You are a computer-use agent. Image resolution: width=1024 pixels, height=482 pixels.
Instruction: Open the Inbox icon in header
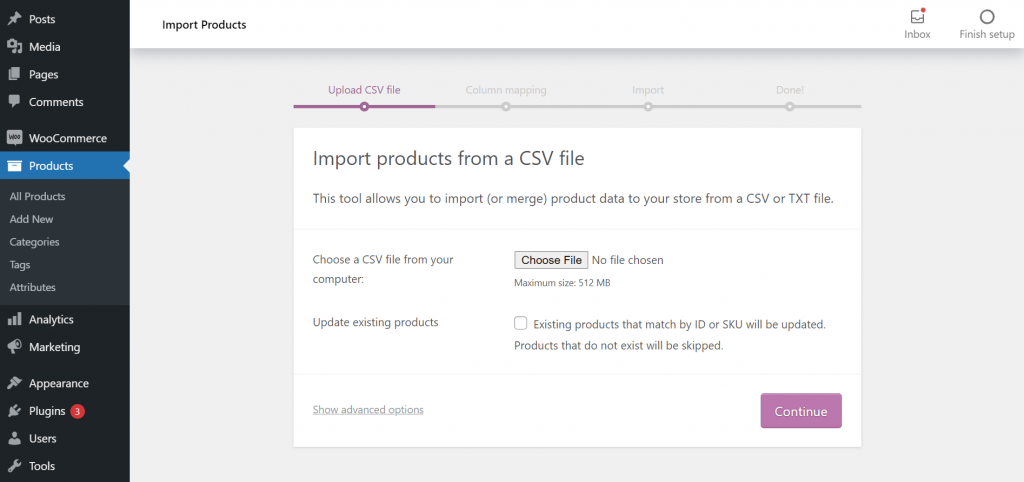[x=917, y=17]
